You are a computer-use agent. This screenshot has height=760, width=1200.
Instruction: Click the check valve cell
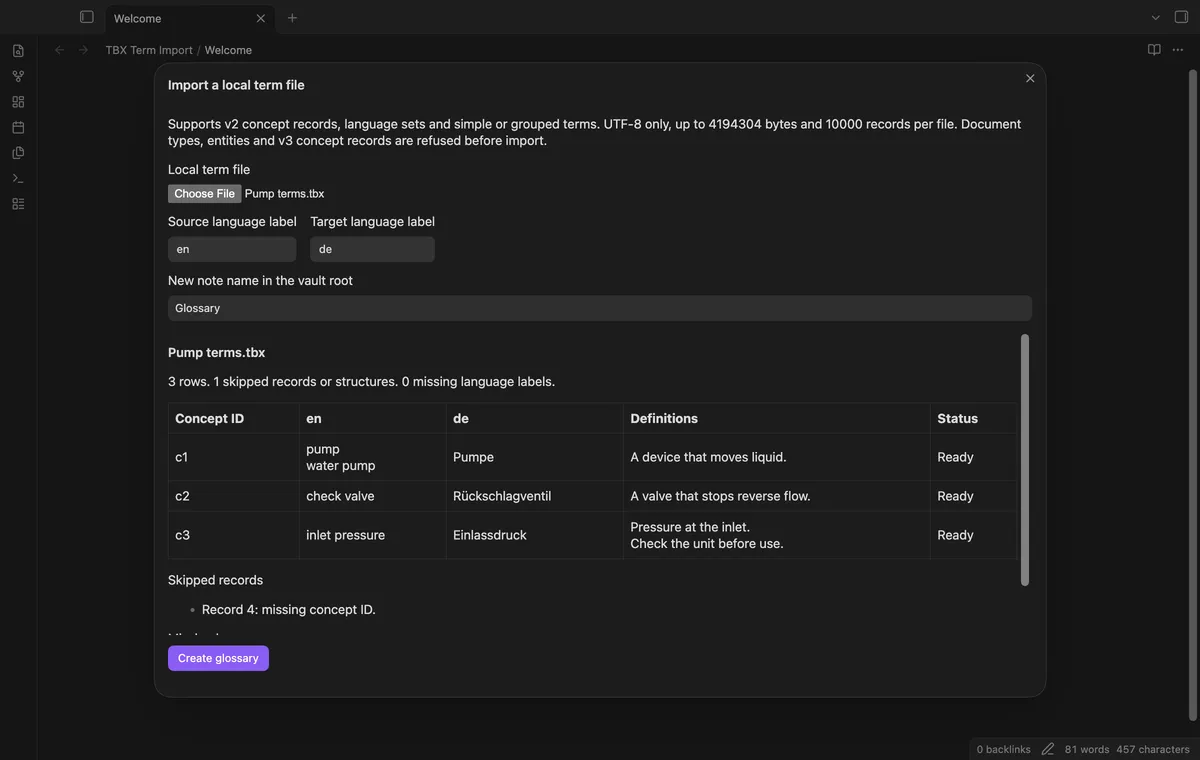coord(372,496)
